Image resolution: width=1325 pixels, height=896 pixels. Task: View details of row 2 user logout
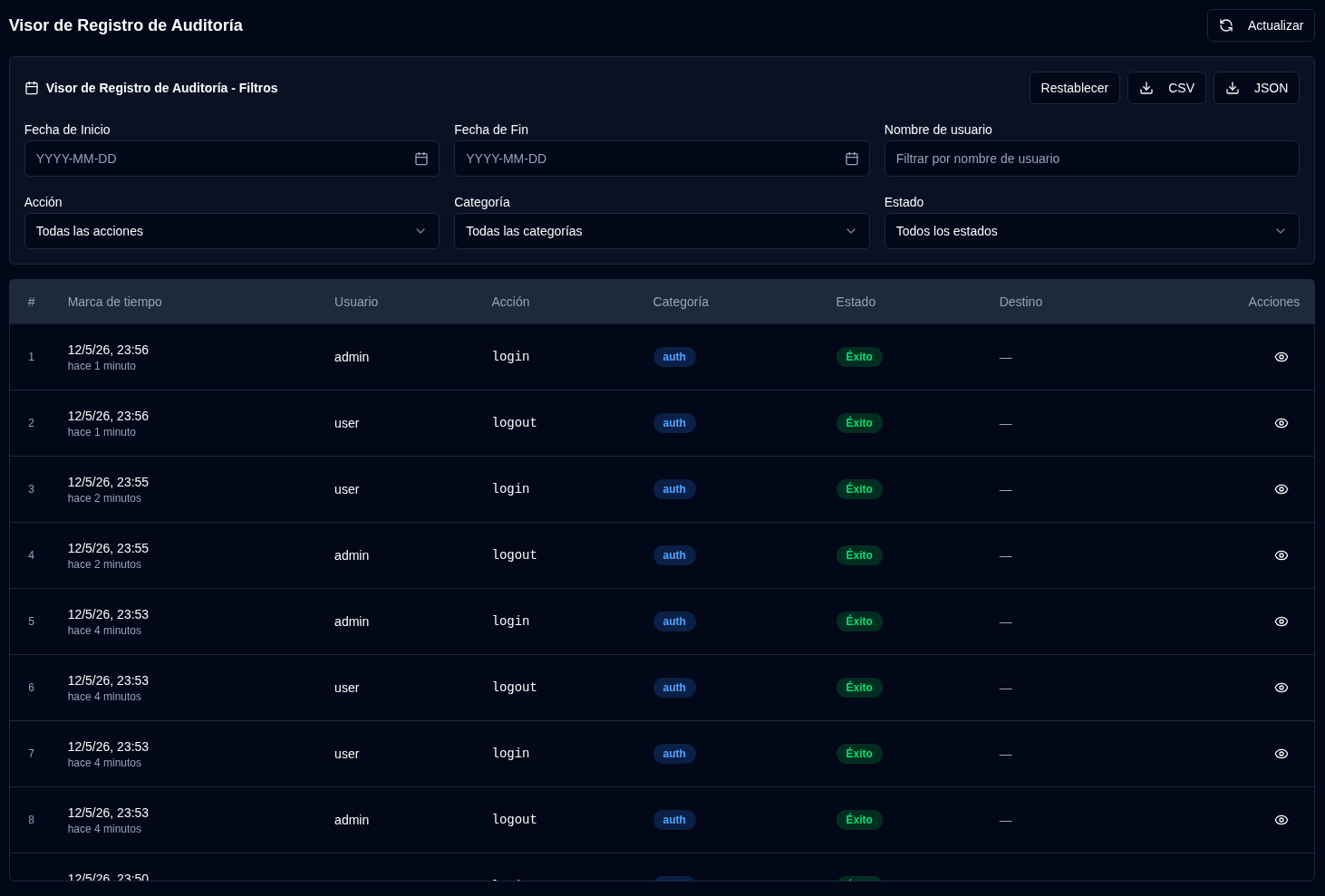pyautogui.click(x=1281, y=423)
